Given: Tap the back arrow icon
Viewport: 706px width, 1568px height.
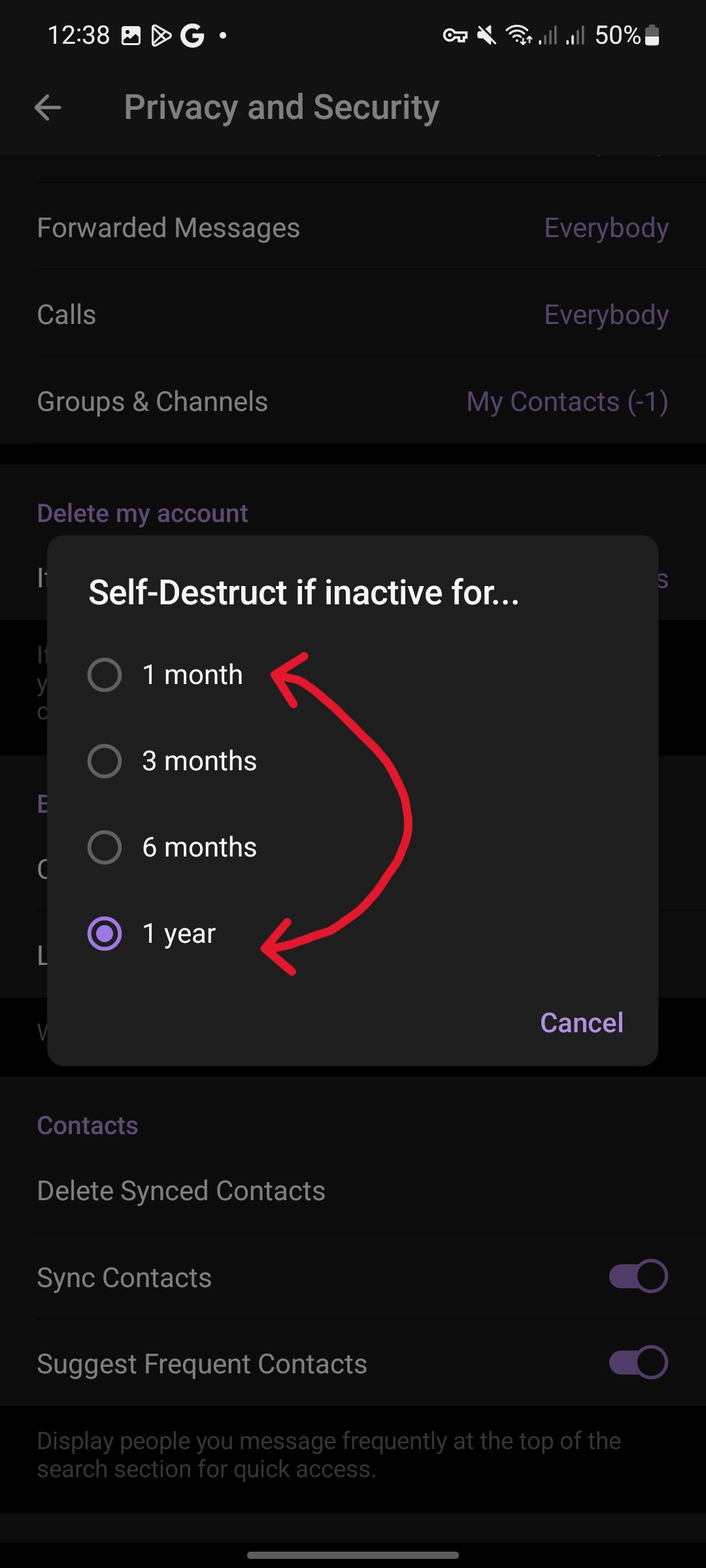Looking at the screenshot, I should [48, 108].
